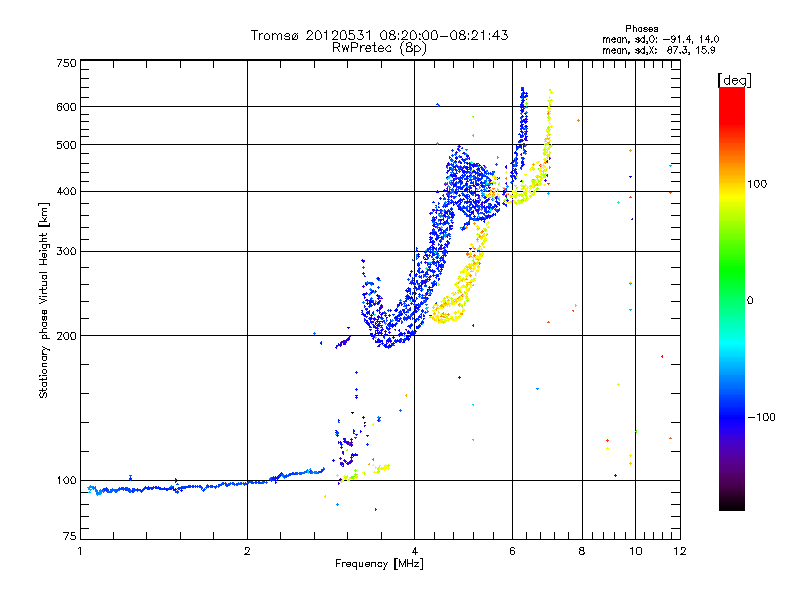Click the black bottom of the phase colorbar
The width and height of the screenshot is (800, 600).
point(732,503)
